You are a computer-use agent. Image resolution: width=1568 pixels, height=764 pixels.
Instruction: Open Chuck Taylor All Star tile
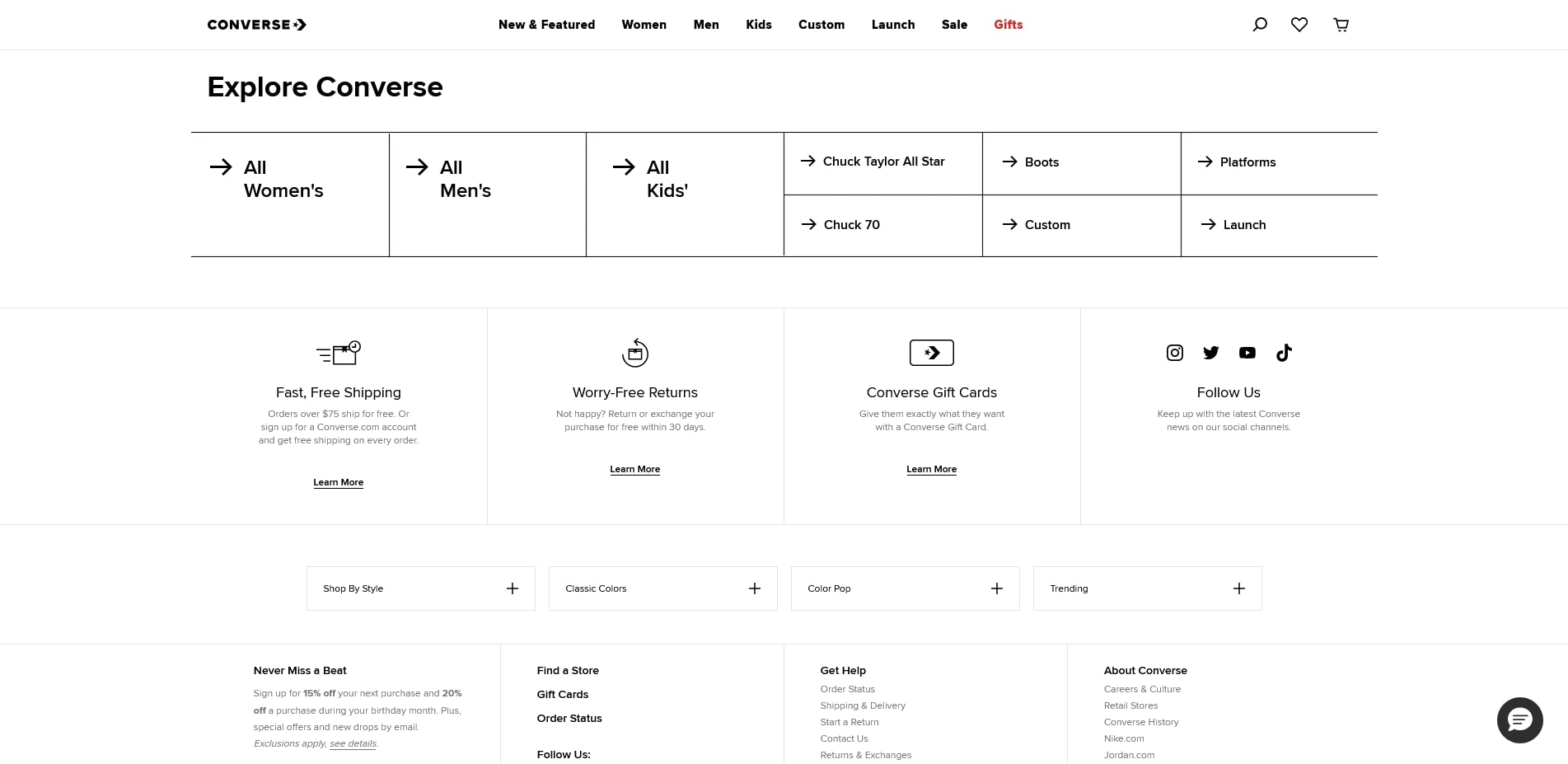click(883, 163)
